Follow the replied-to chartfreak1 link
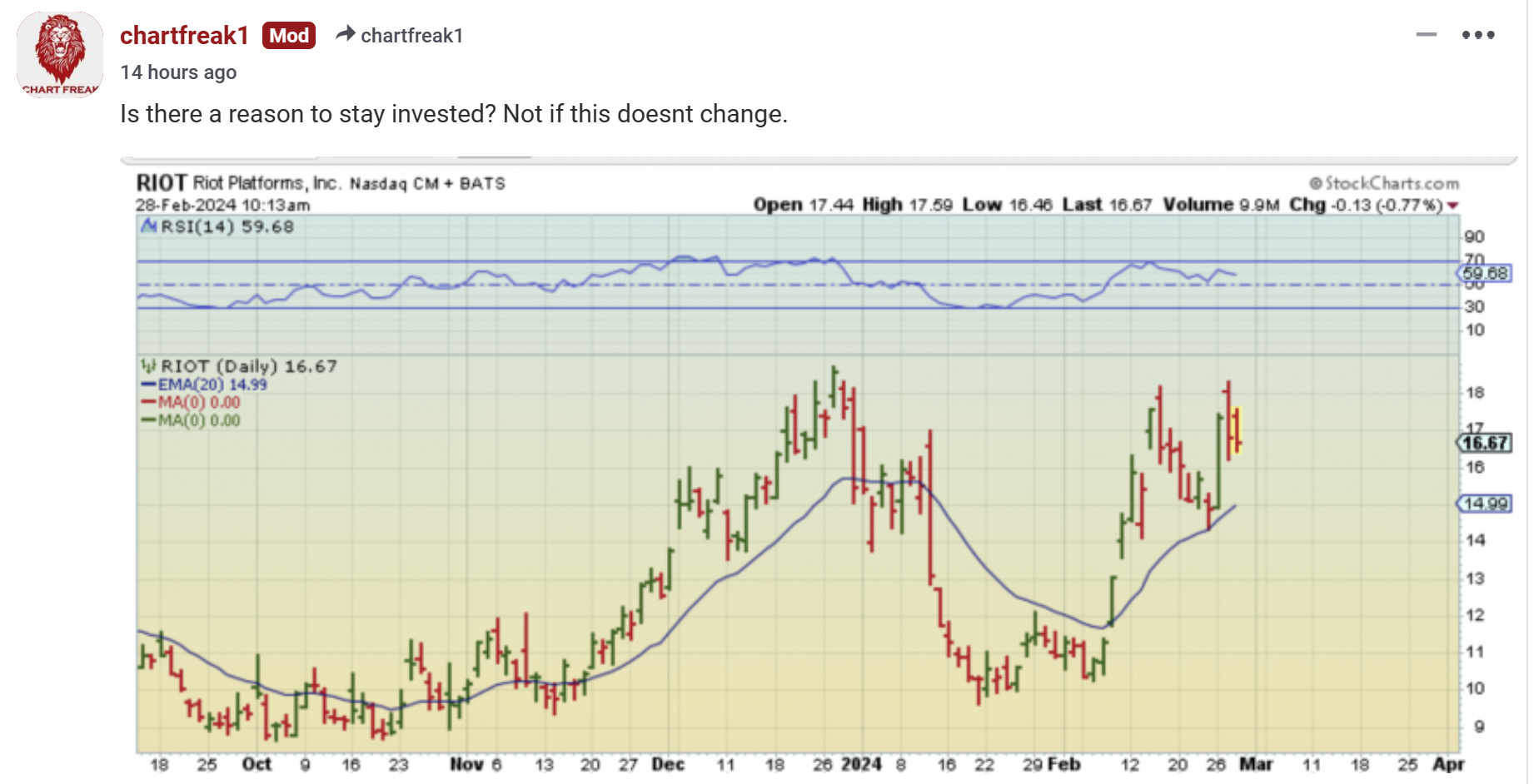This screenshot has height=784, width=1534. (x=411, y=36)
